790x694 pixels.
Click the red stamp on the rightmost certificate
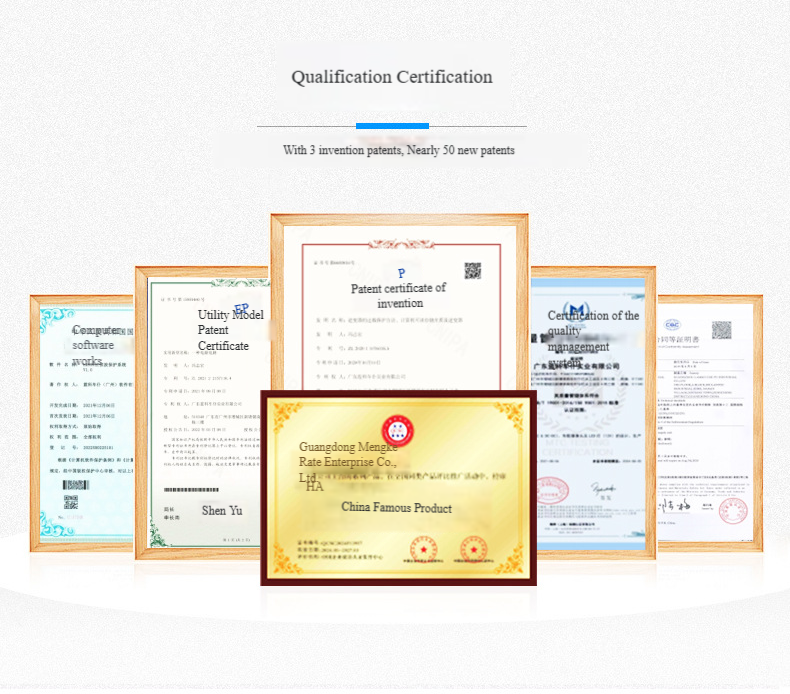pyautogui.click(x=732, y=509)
